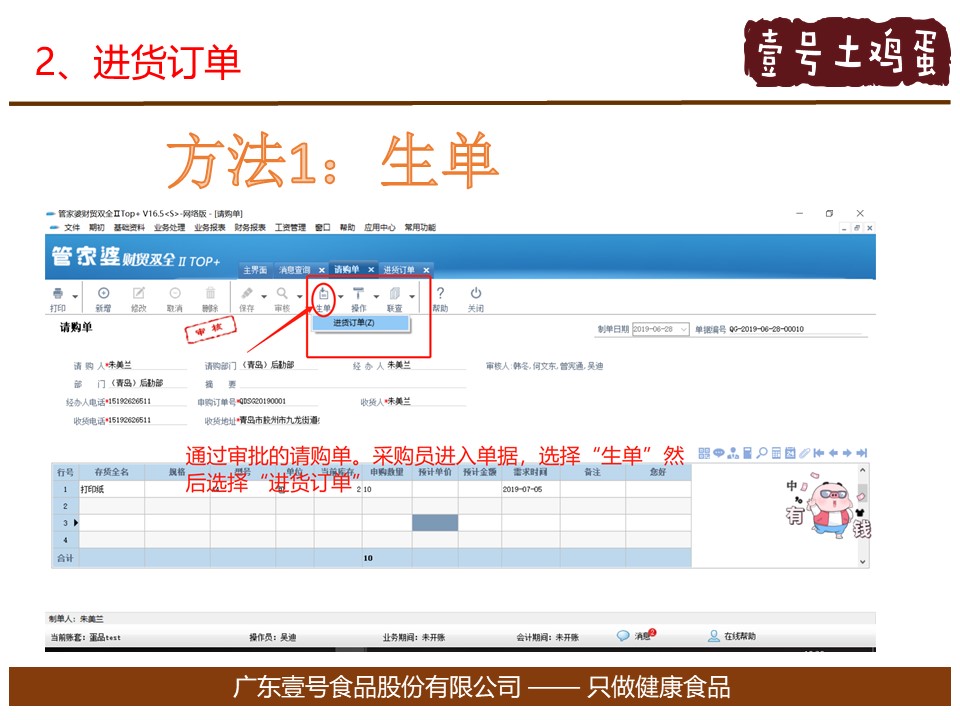This screenshot has width=960, height=720.
Task: Switch to the 主界面 tab
Action: (x=255, y=270)
